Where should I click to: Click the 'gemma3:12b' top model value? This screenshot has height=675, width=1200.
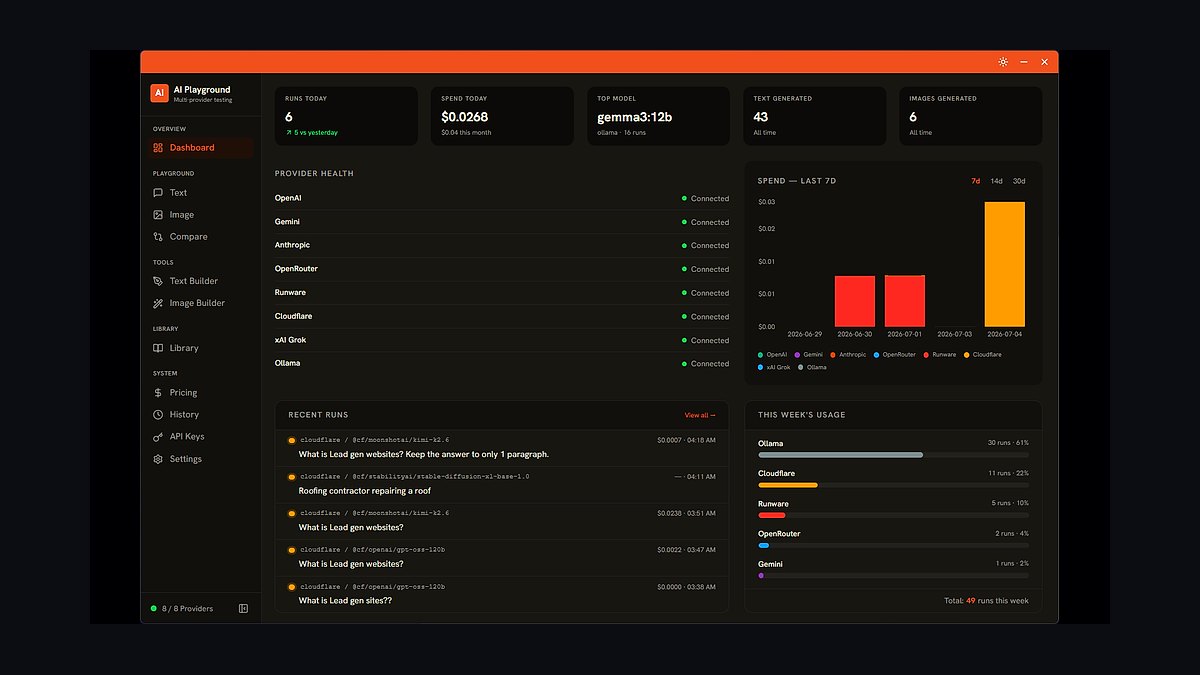tap(634, 117)
